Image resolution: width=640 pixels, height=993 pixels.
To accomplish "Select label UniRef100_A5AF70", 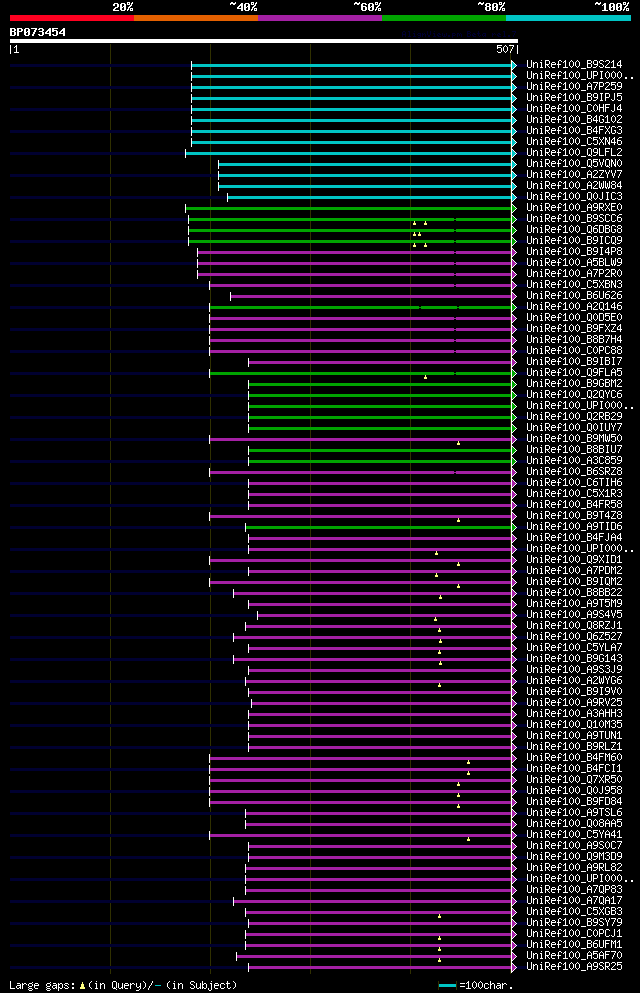I will (x=574, y=955).
